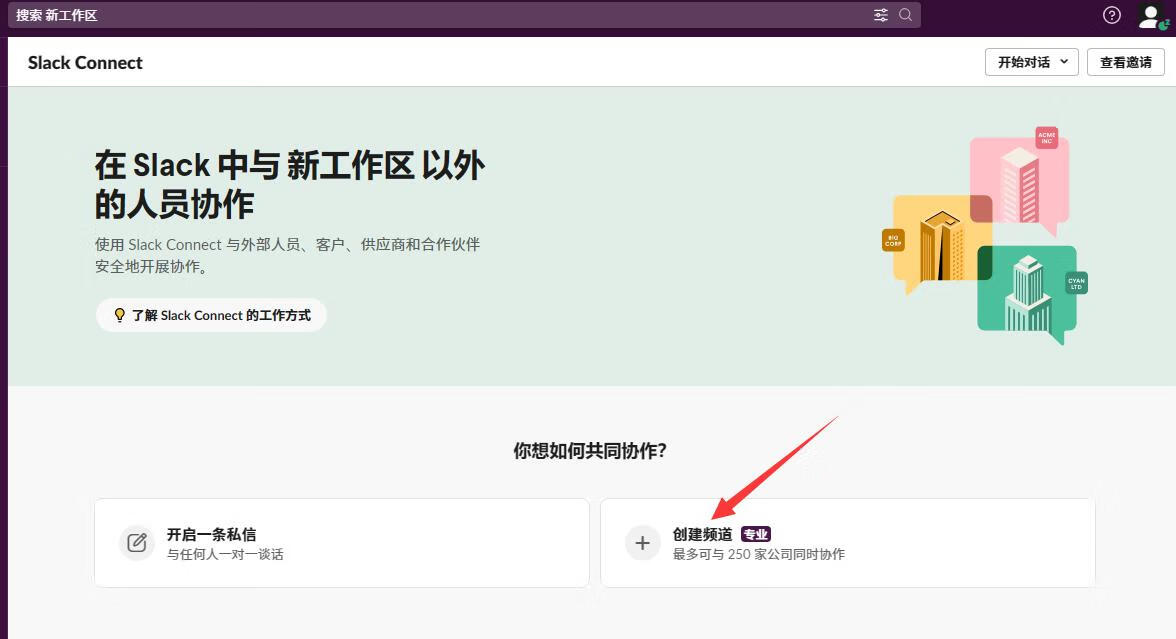The height and width of the screenshot is (639, 1176).
Task: Click the 与任何人一对一谈话 subtitle
Action: click(225, 554)
